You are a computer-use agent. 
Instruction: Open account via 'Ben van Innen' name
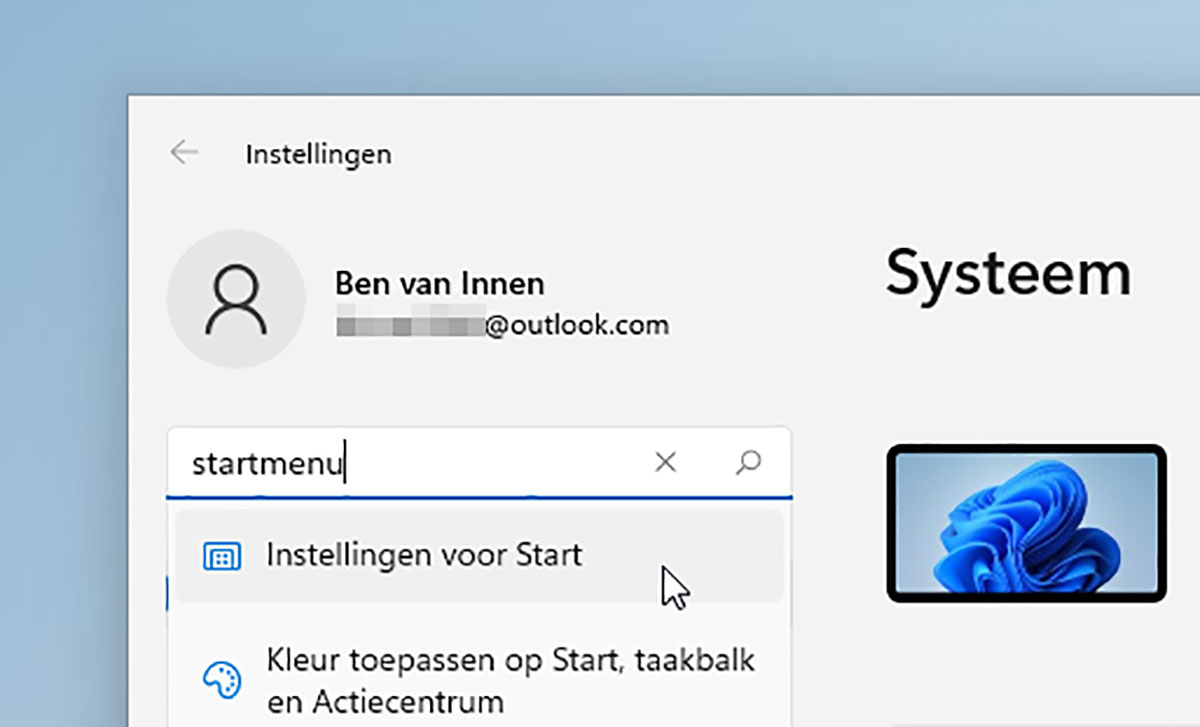pos(439,284)
